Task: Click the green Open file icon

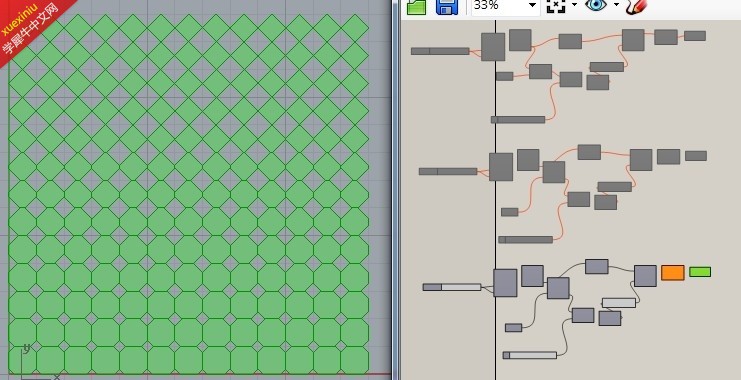Action: pos(416,7)
